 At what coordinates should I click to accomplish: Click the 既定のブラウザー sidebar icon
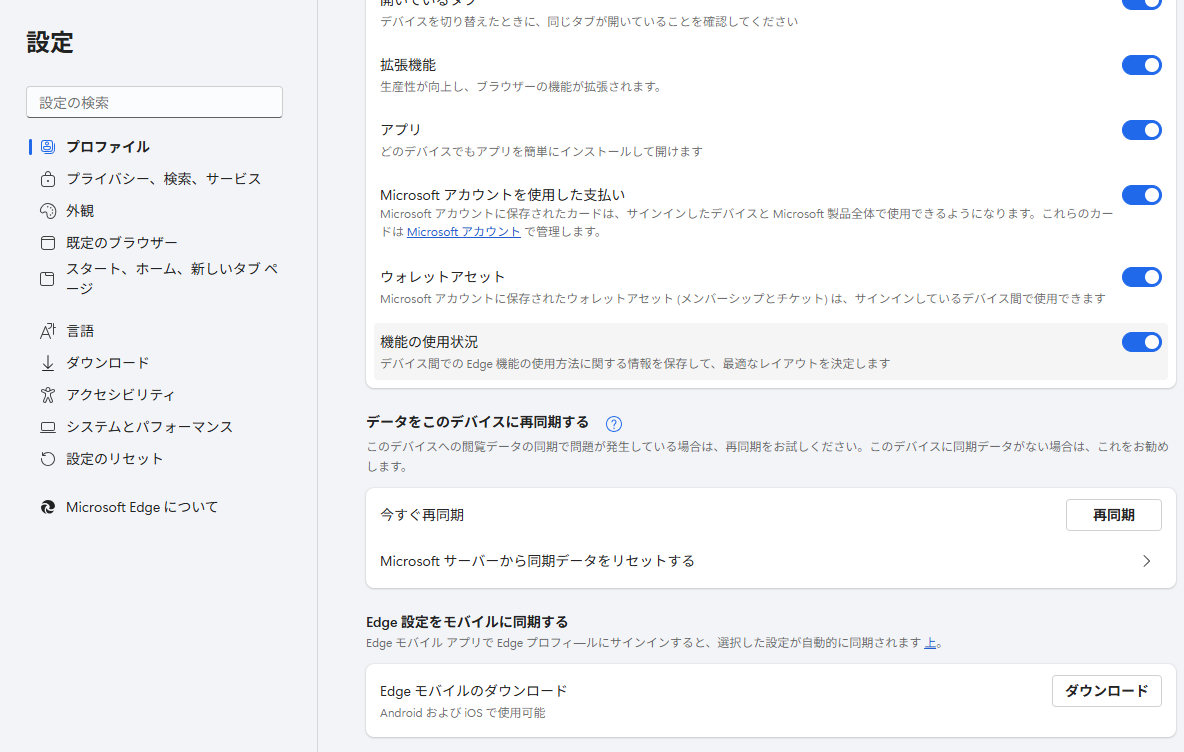point(48,242)
